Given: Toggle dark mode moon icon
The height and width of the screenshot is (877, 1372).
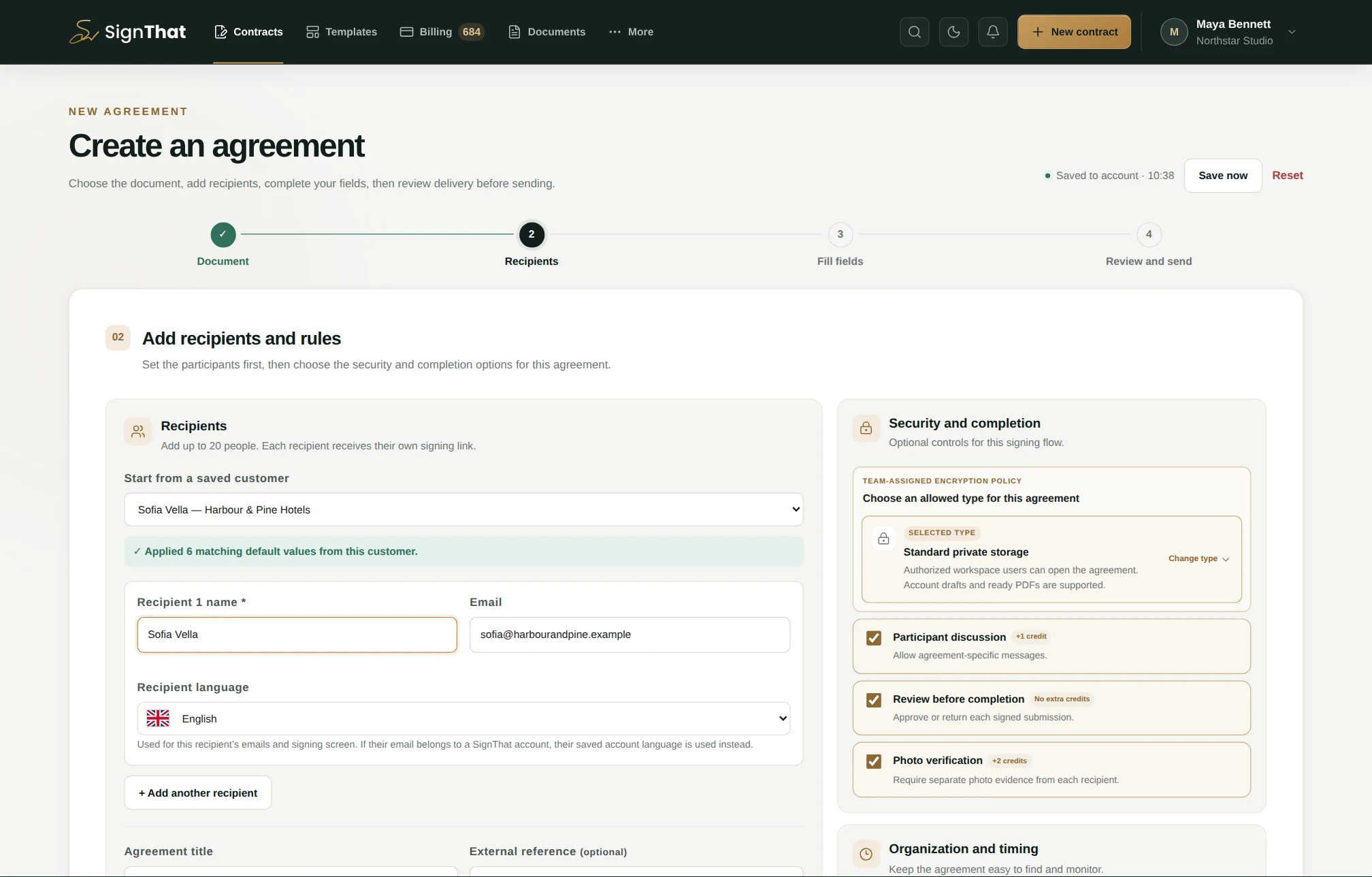Looking at the screenshot, I should 953,32.
